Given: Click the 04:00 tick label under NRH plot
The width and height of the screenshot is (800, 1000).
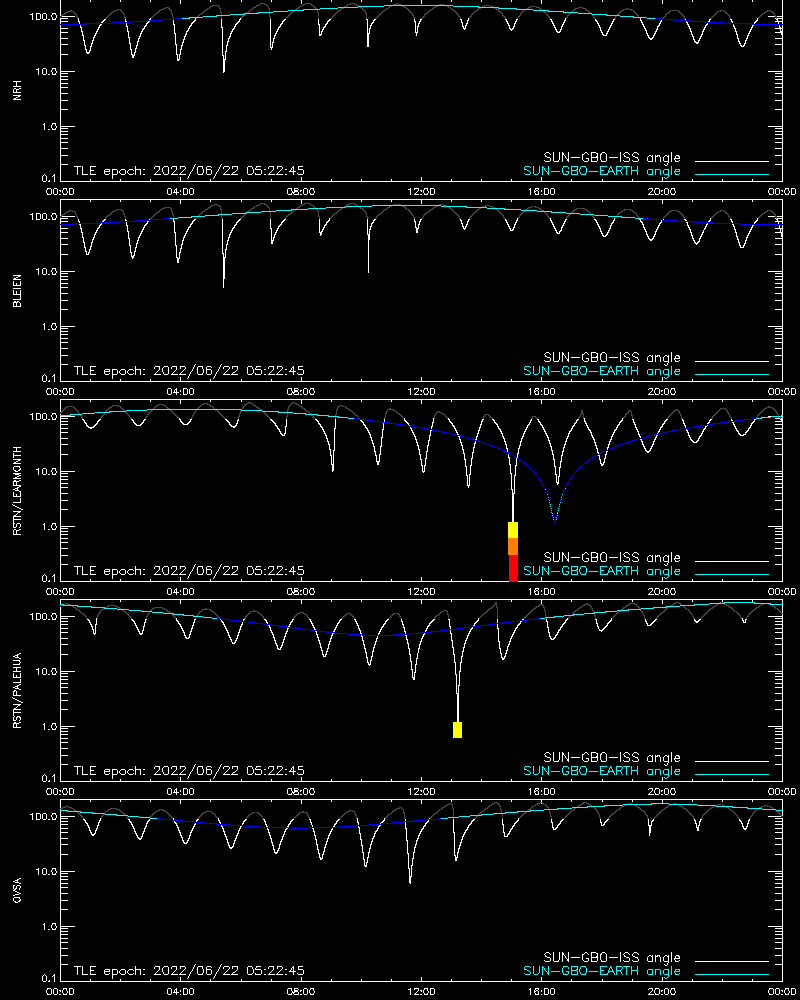Looking at the screenshot, I should tap(181, 191).
